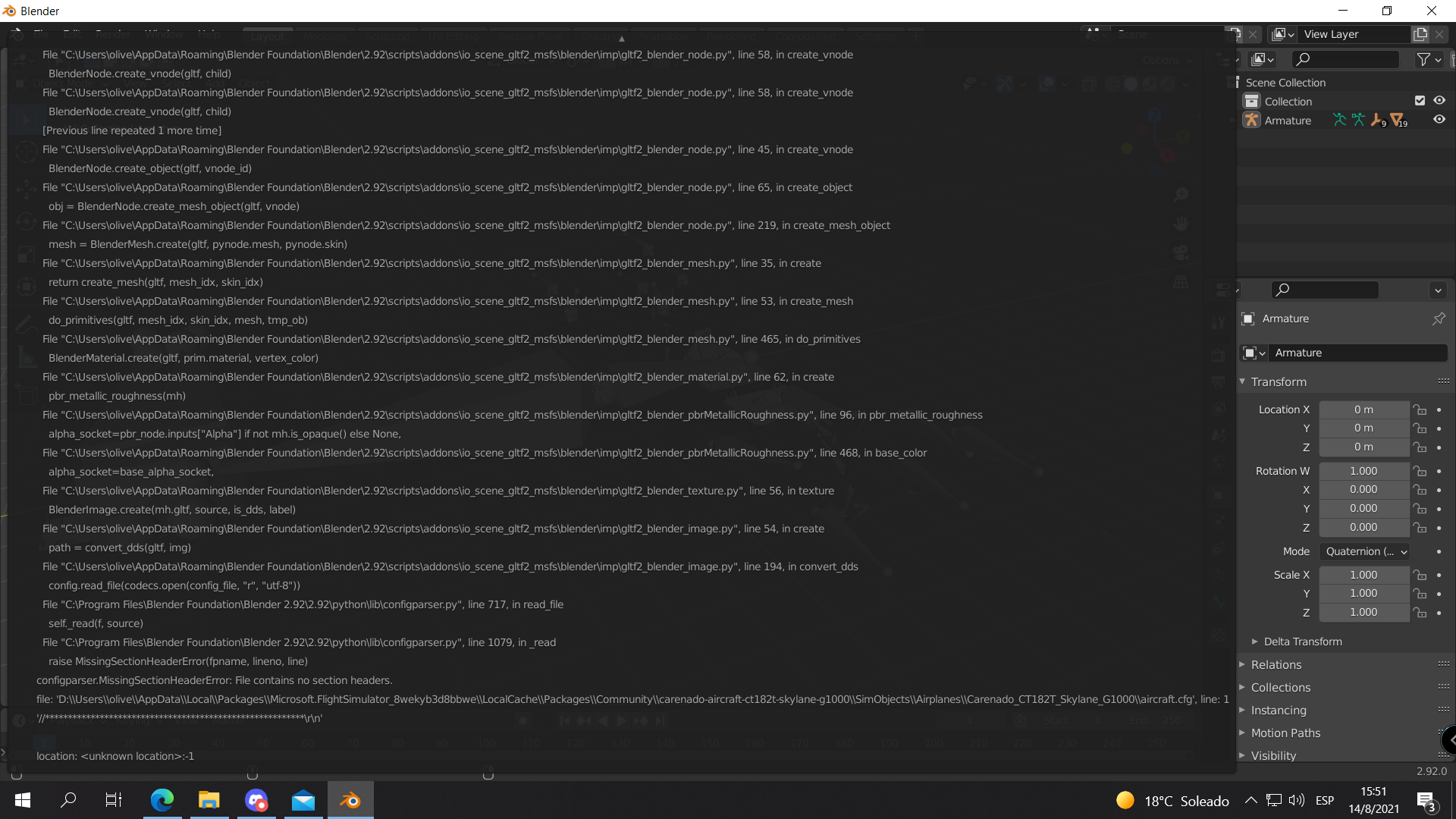
Task: Click the Outliner search field
Action: (x=1346, y=59)
